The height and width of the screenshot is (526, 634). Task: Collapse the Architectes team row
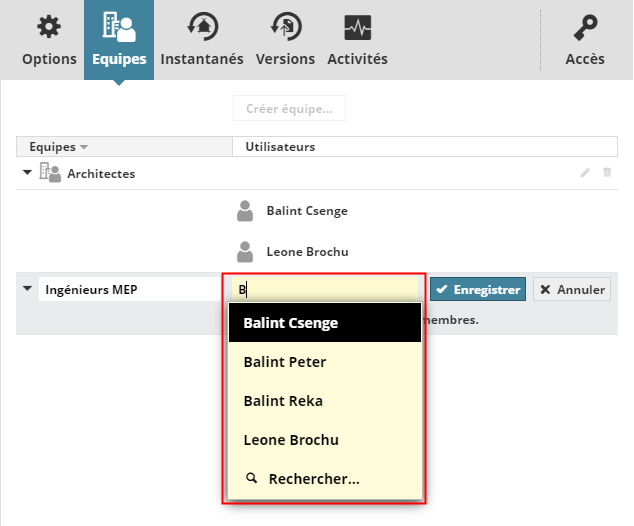pos(26,173)
